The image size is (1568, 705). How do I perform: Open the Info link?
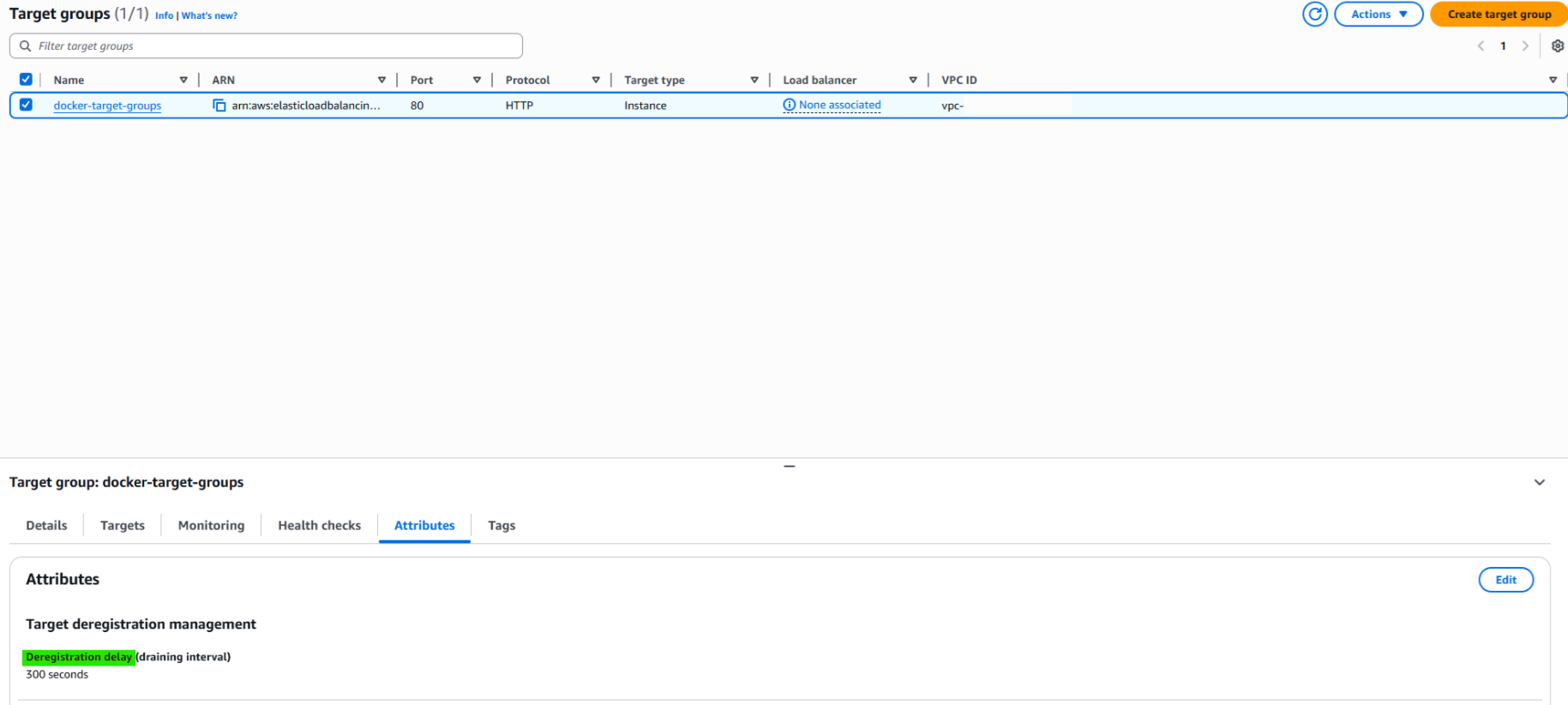[164, 15]
